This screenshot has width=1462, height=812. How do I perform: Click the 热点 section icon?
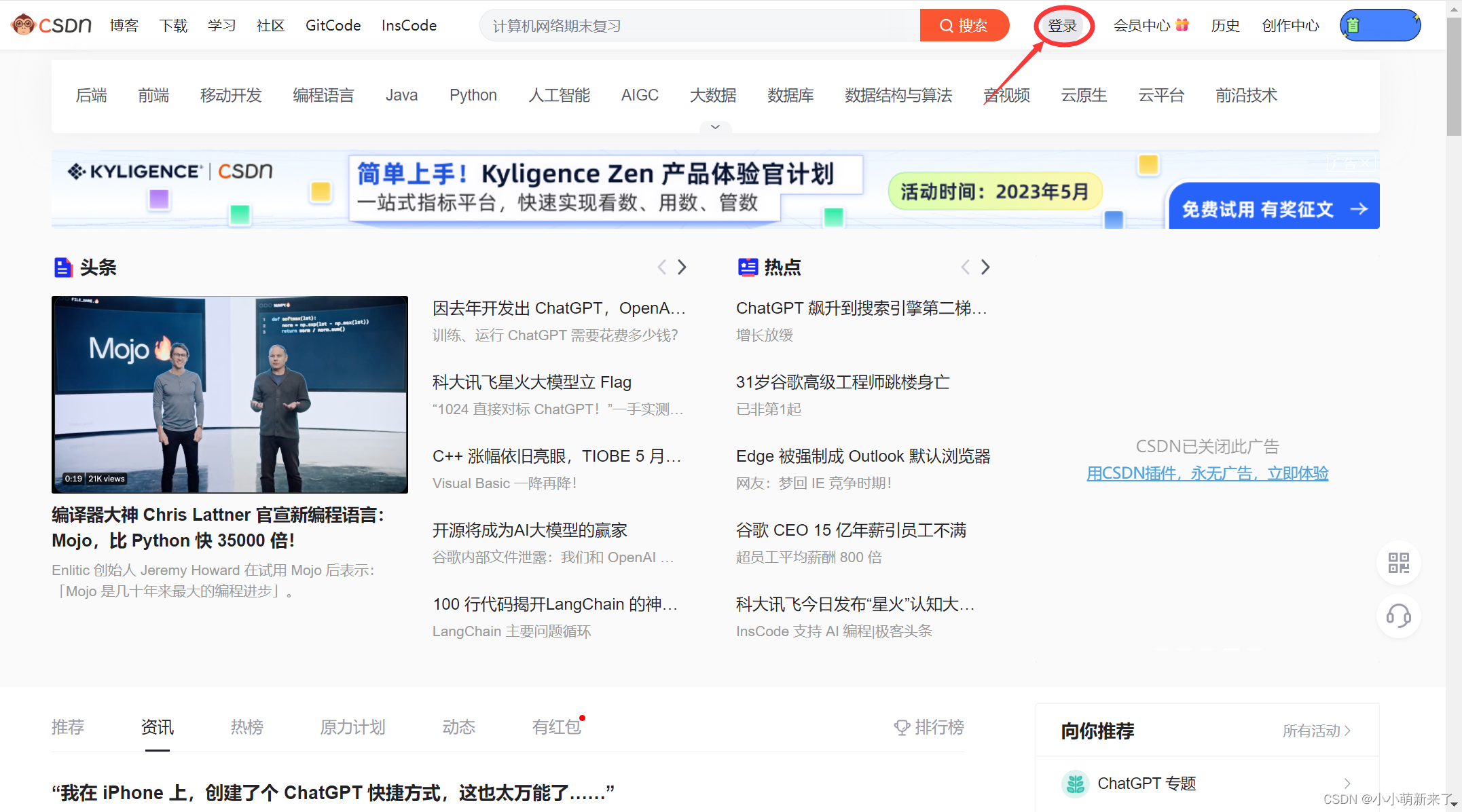coord(748,267)
